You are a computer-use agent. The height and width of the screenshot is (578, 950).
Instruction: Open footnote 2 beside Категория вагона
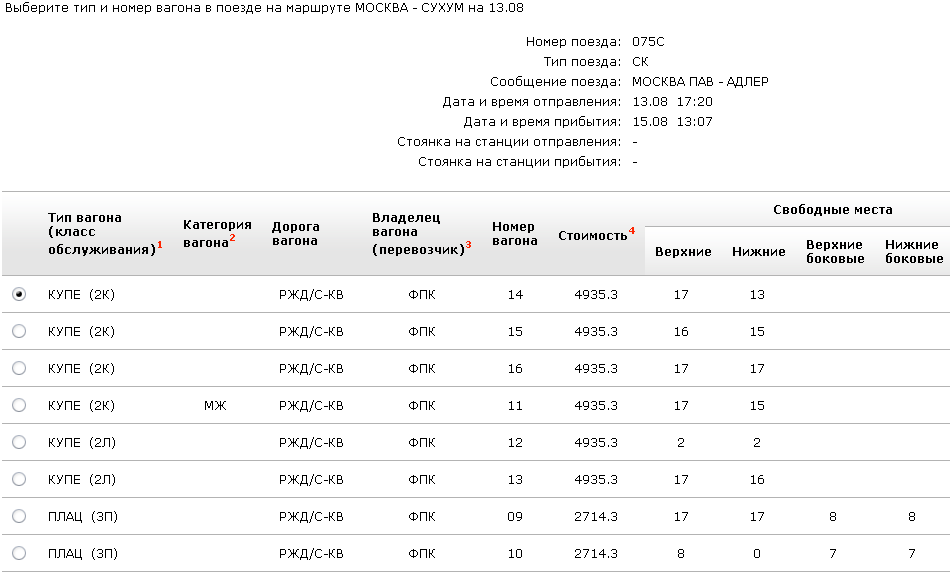[232, 238]
